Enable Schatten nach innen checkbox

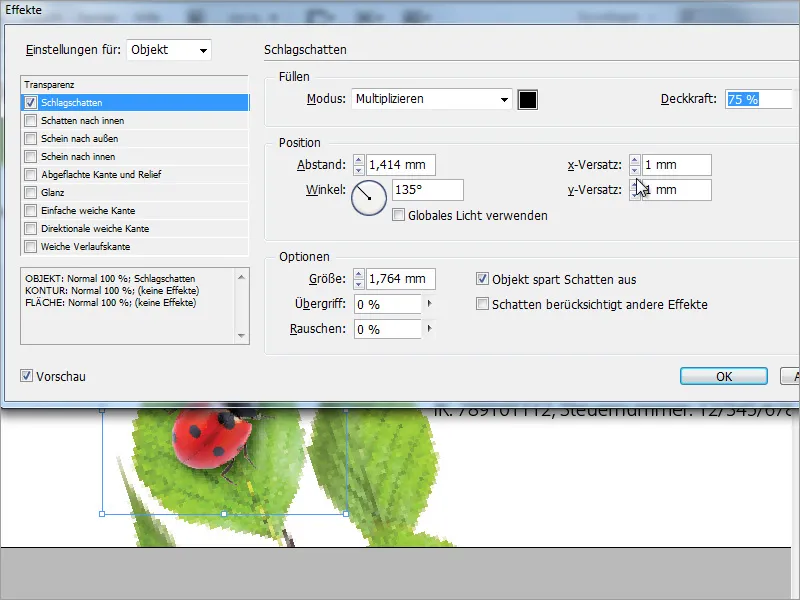[31, 120]
